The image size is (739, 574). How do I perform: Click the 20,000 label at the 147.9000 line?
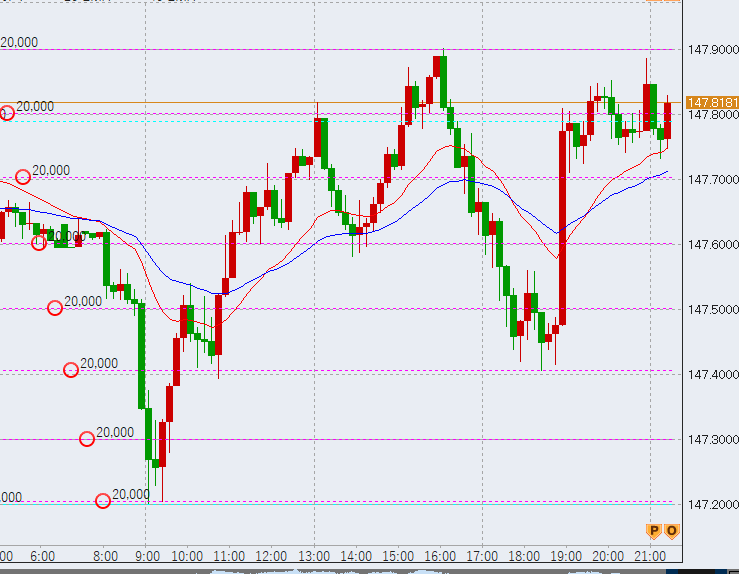[20, 42]
